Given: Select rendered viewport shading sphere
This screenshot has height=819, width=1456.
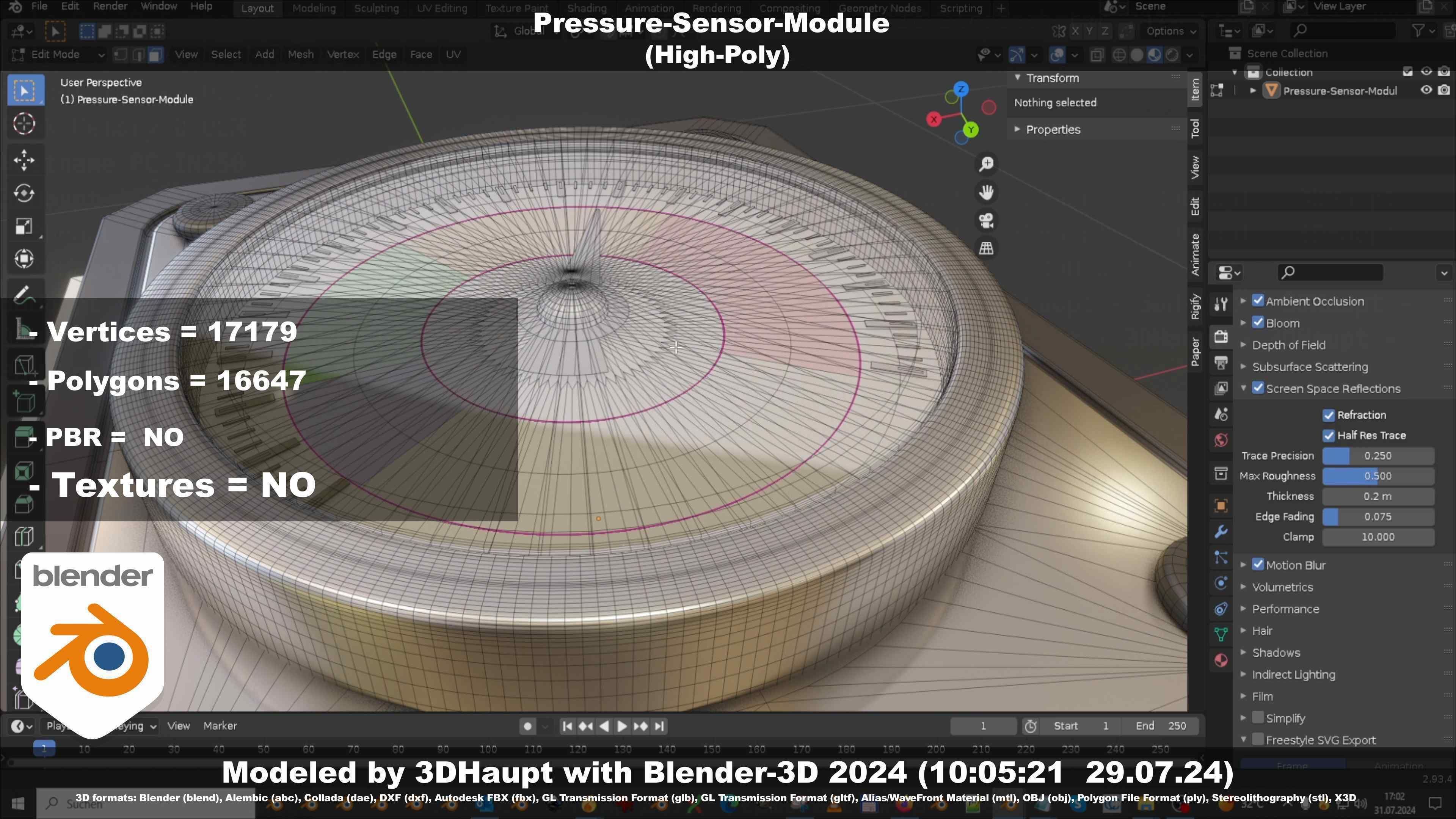Looking at the screenshot, I should coord(1173,55).
